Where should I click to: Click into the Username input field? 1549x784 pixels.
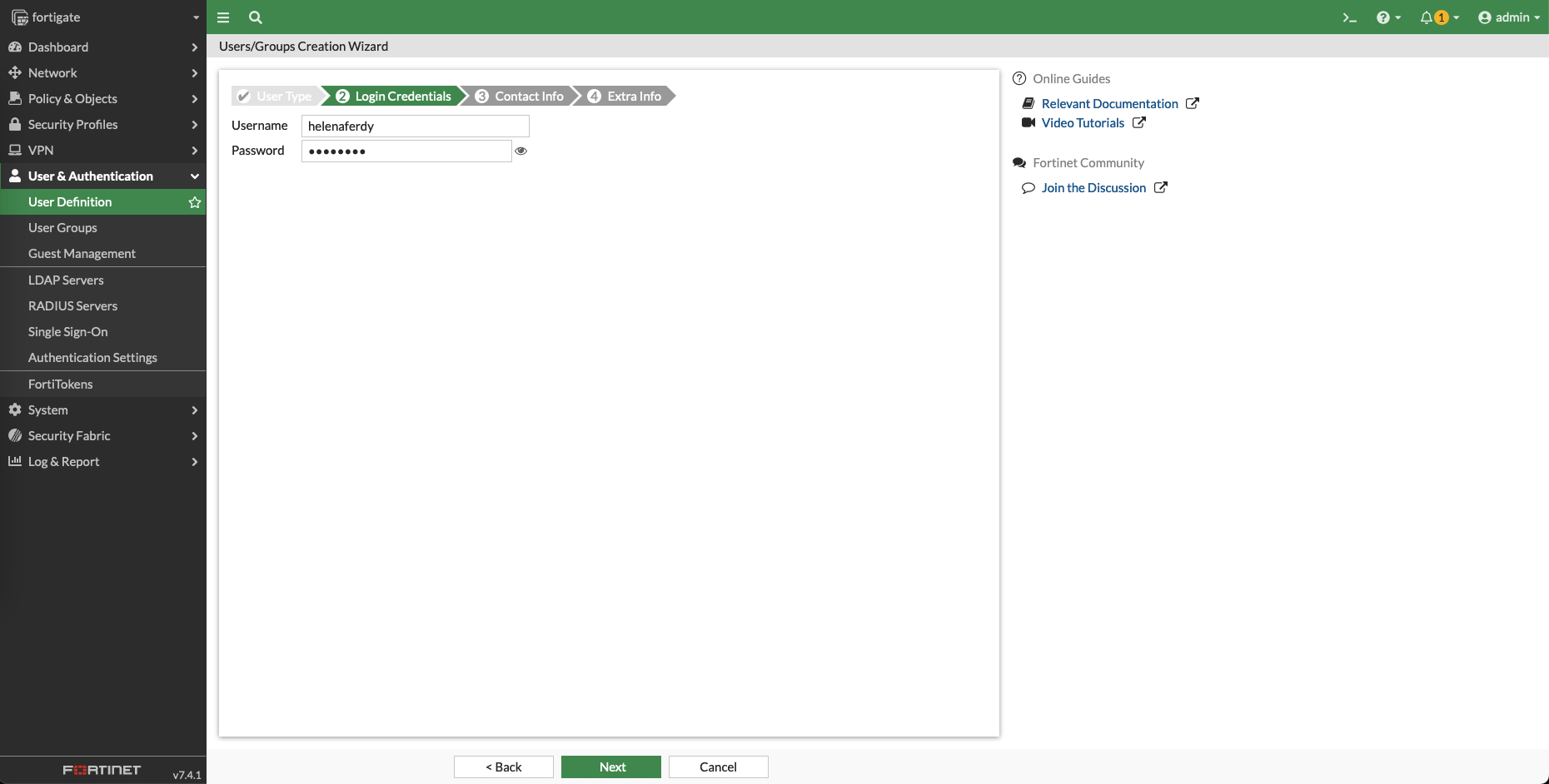tap(415, 126)
